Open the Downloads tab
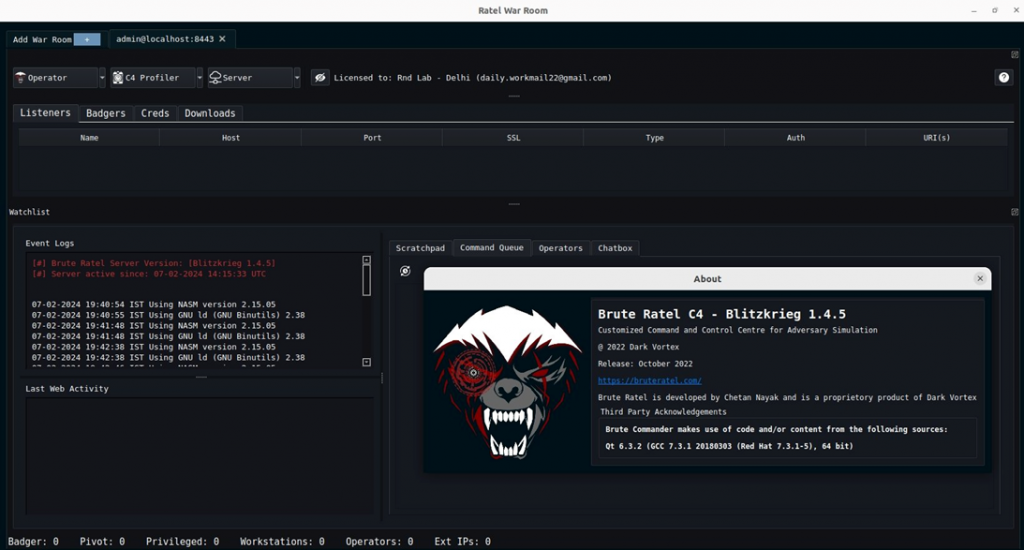Image resolution: width=1024 pixels, height=550 pixels. click(210, 114)
